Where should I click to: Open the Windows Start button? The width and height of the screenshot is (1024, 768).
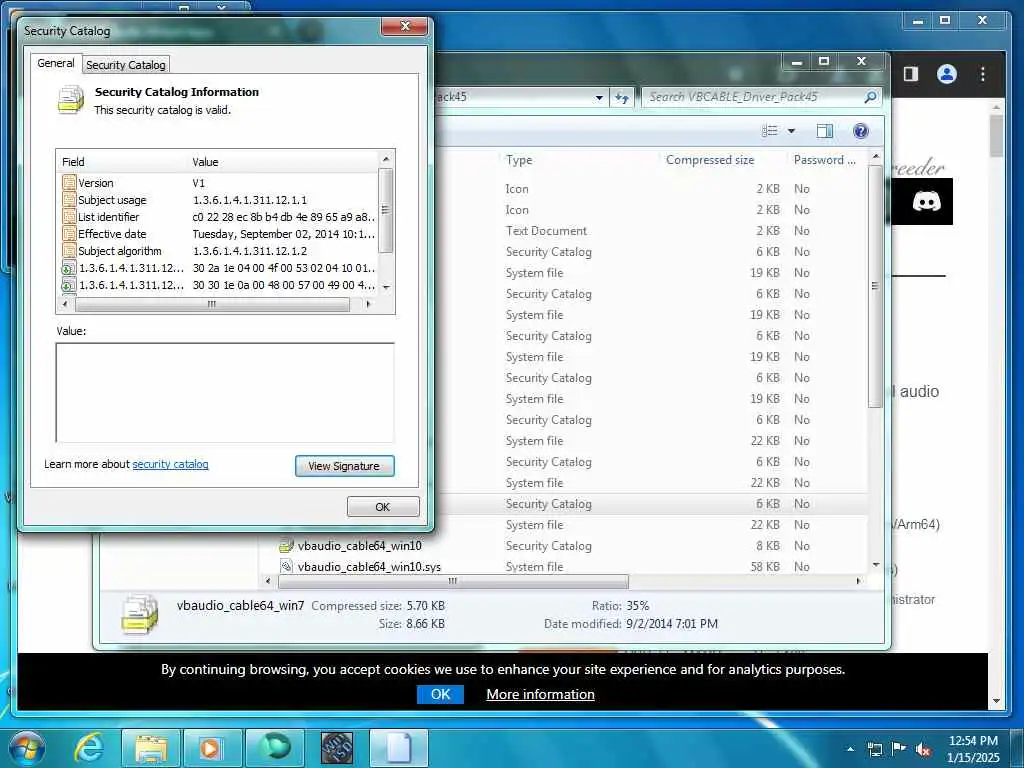27,748
